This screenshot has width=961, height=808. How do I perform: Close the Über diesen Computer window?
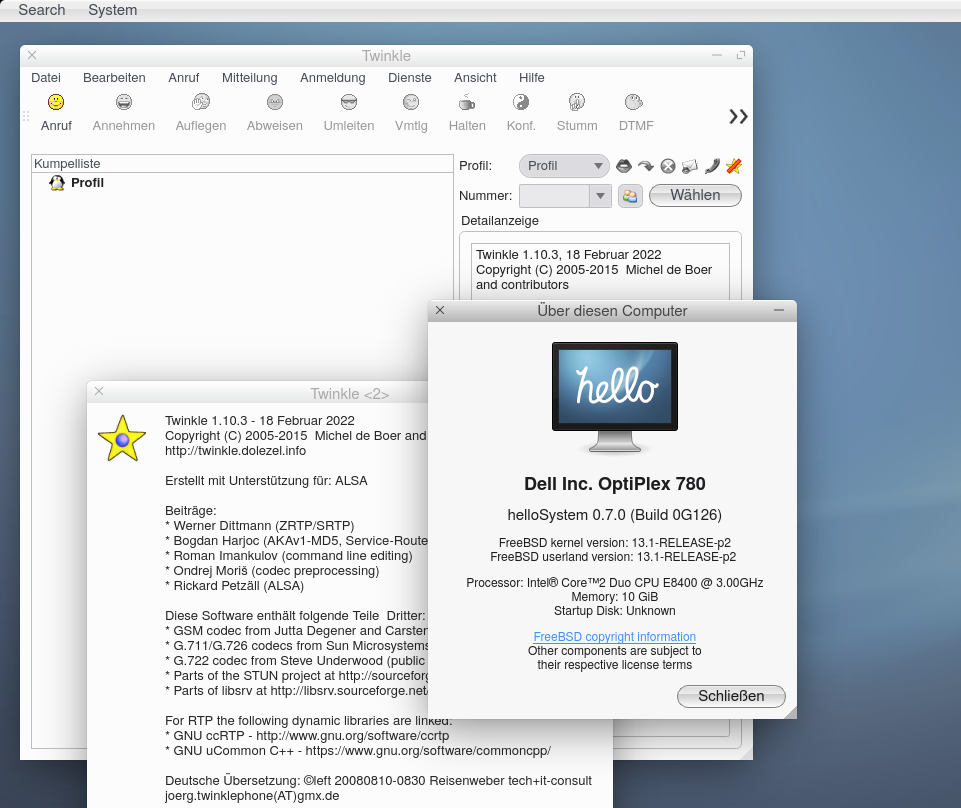440,310
